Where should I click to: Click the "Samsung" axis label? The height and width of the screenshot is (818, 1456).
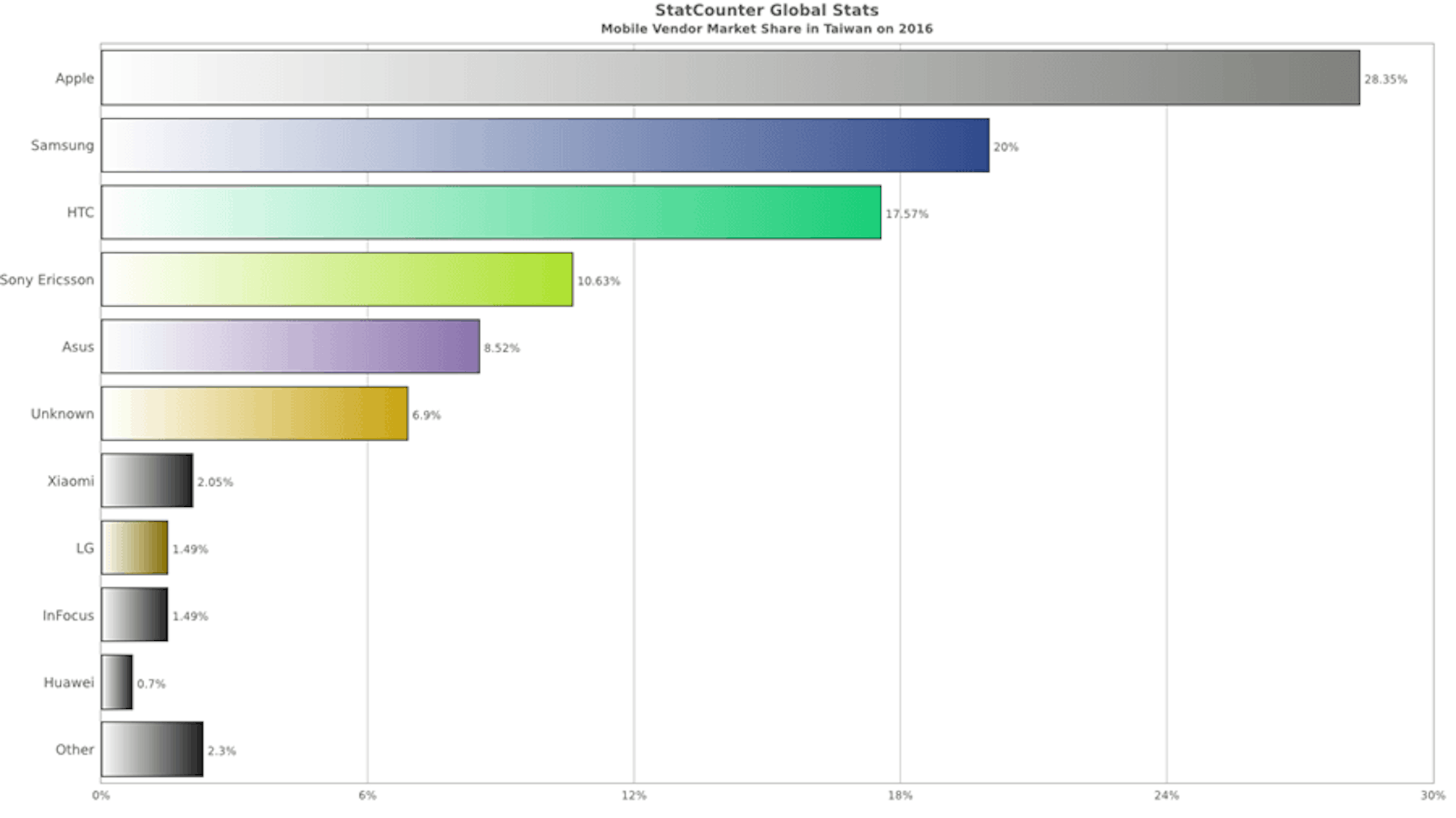(x=62, y=146)
